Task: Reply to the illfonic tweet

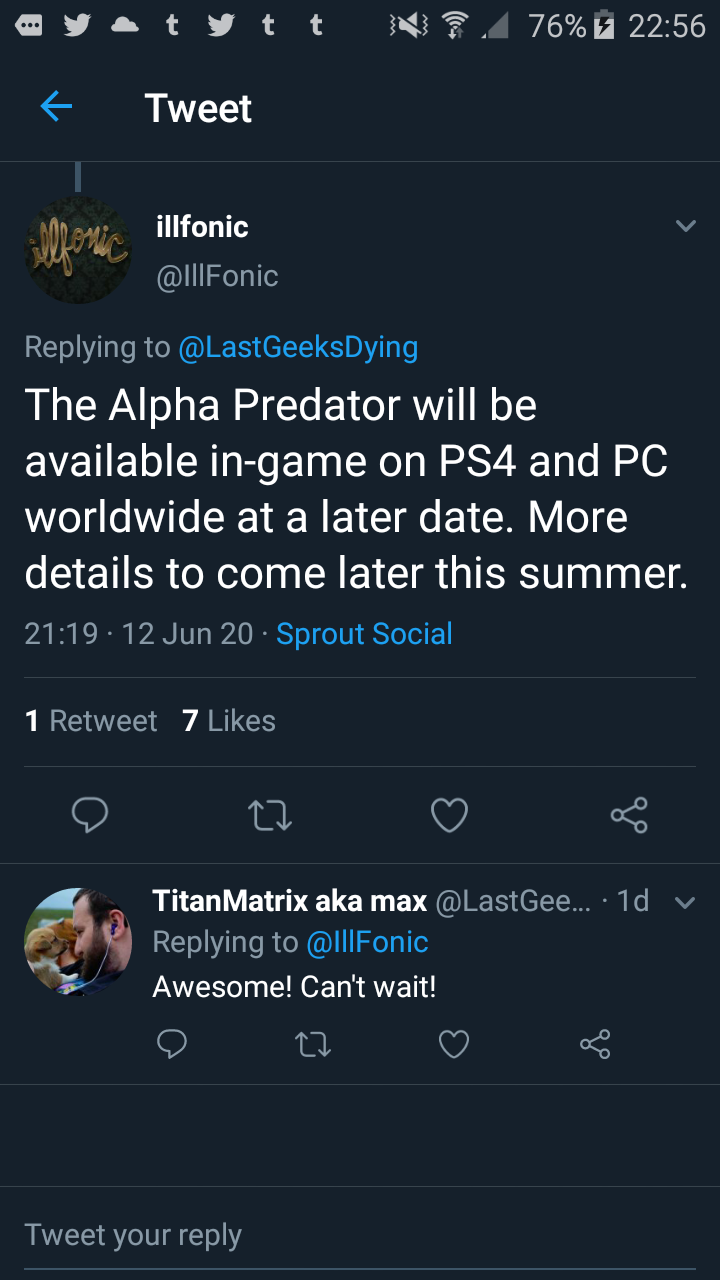Action: 90,815
